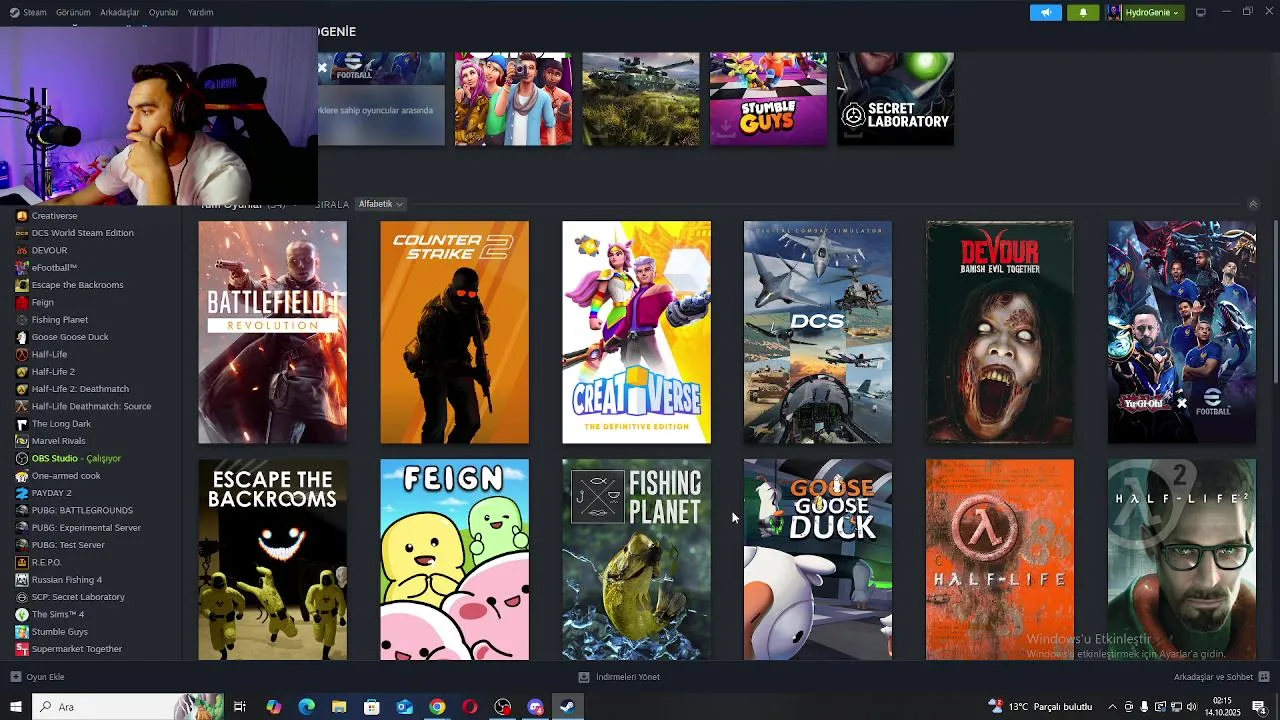Click SCP: Secret Laboratory sidebar icon
Viewport: 1280px width, 720px height.
[22, 597]
